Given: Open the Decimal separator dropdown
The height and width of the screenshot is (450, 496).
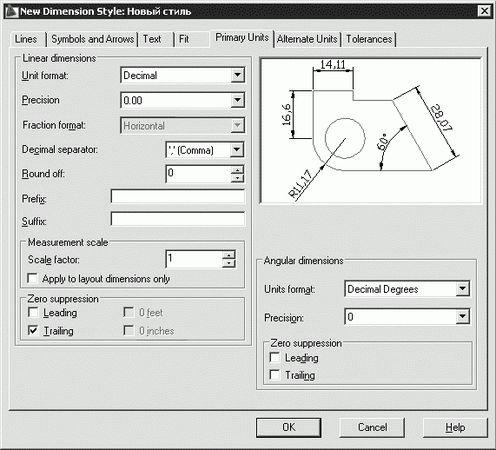Looking at the screenshot, I should click(x=236, y=150).
